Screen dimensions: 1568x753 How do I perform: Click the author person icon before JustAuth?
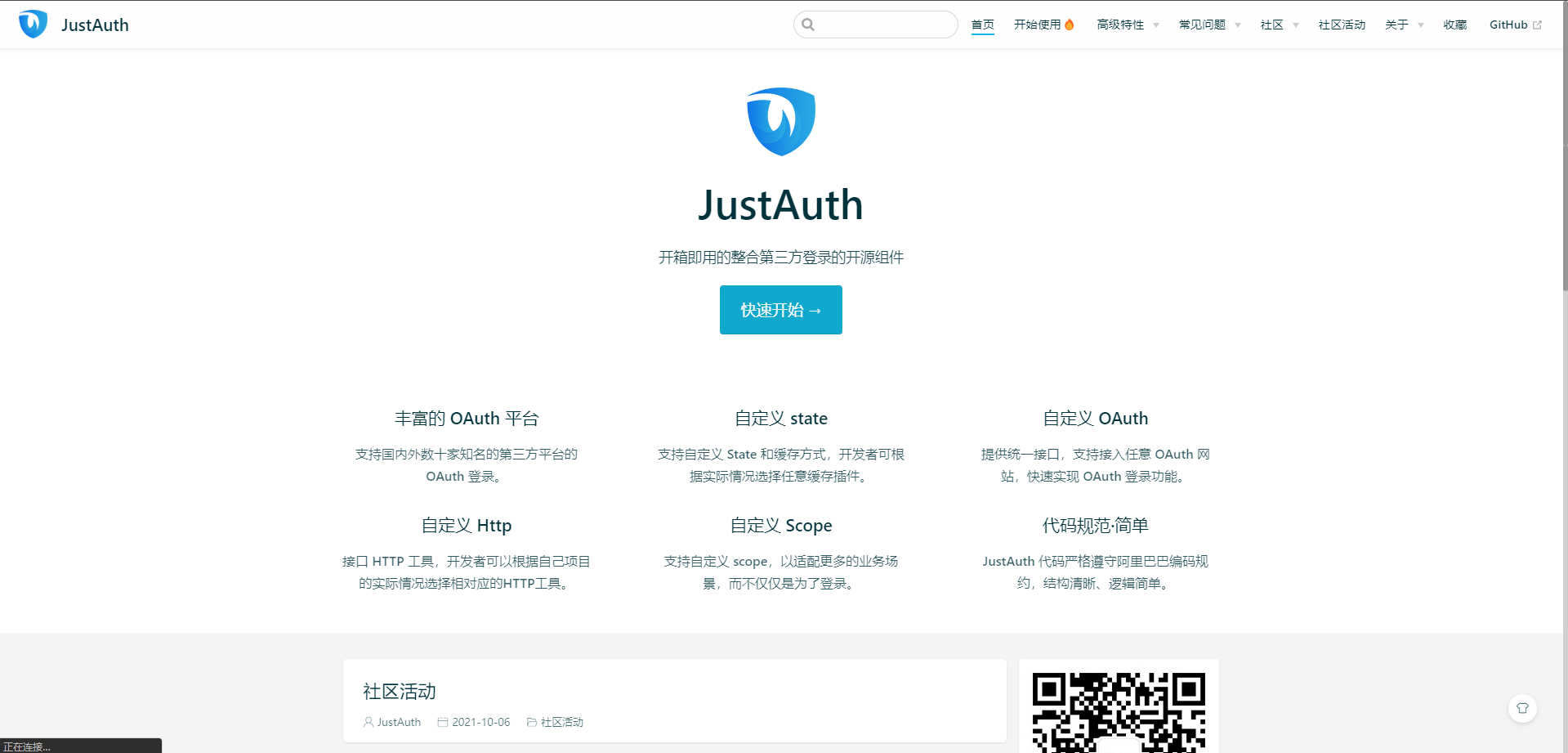click(368, 722)
